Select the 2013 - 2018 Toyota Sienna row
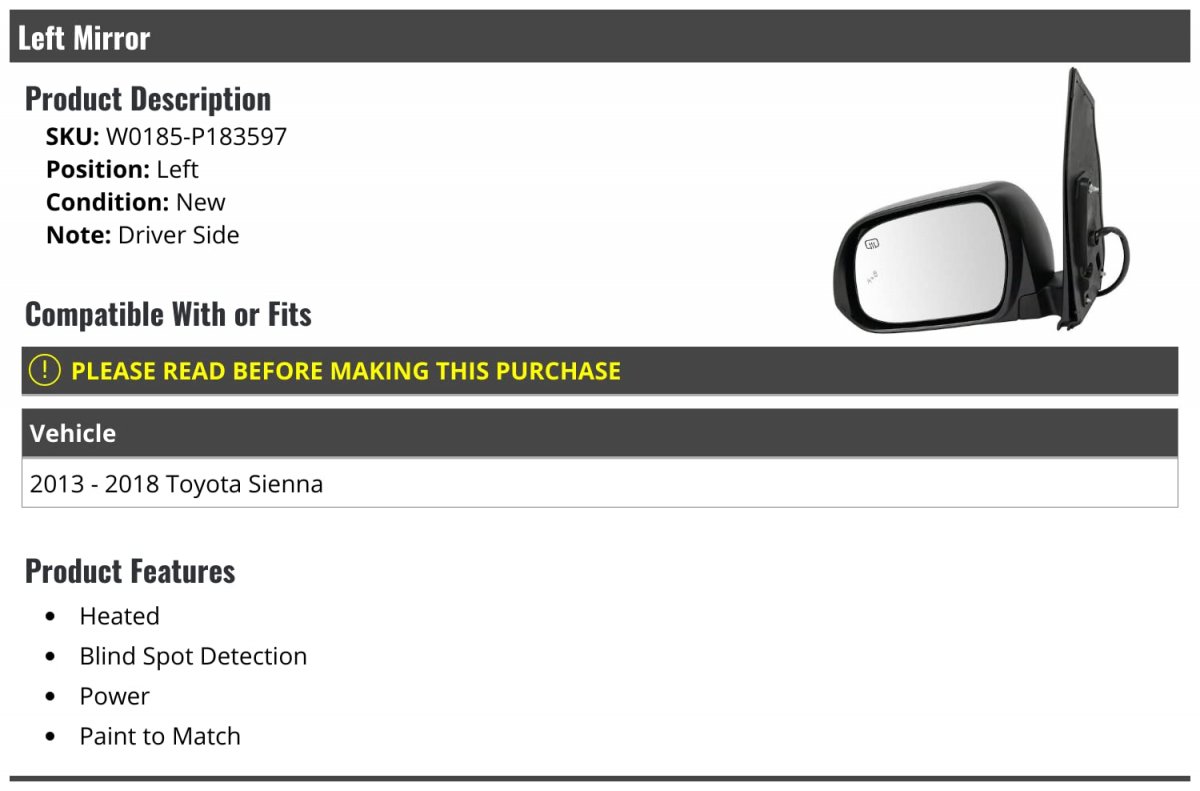1200x791 pixels. point(600,484)
